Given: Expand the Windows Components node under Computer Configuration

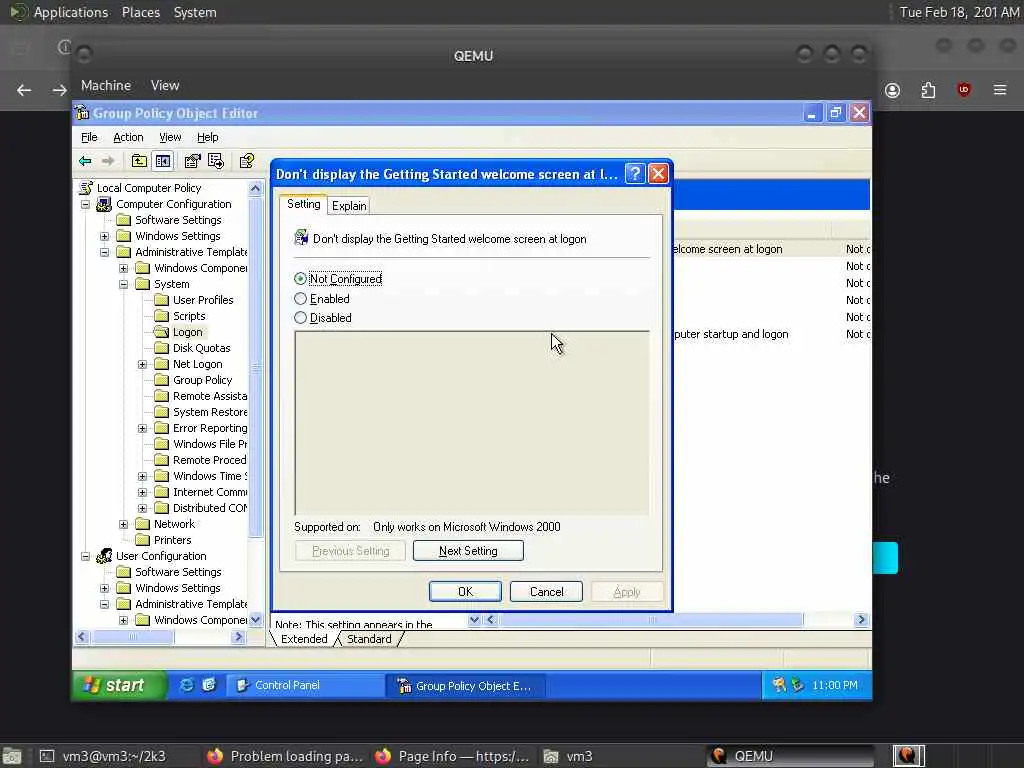Looking at the screenshot, I should tap(123, 268).
